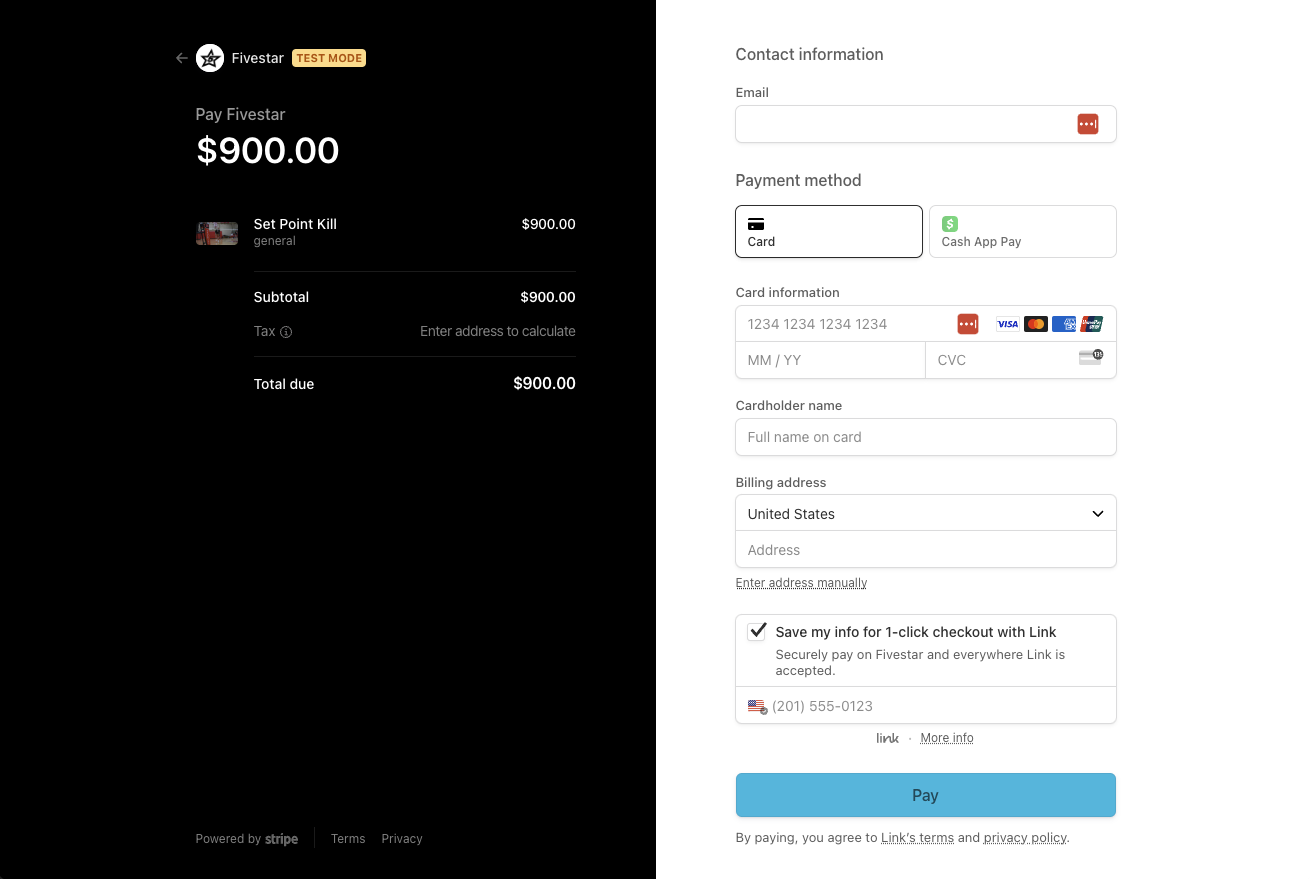
Task: Click the Enter address to calculate text
Action: coord(498,331)
